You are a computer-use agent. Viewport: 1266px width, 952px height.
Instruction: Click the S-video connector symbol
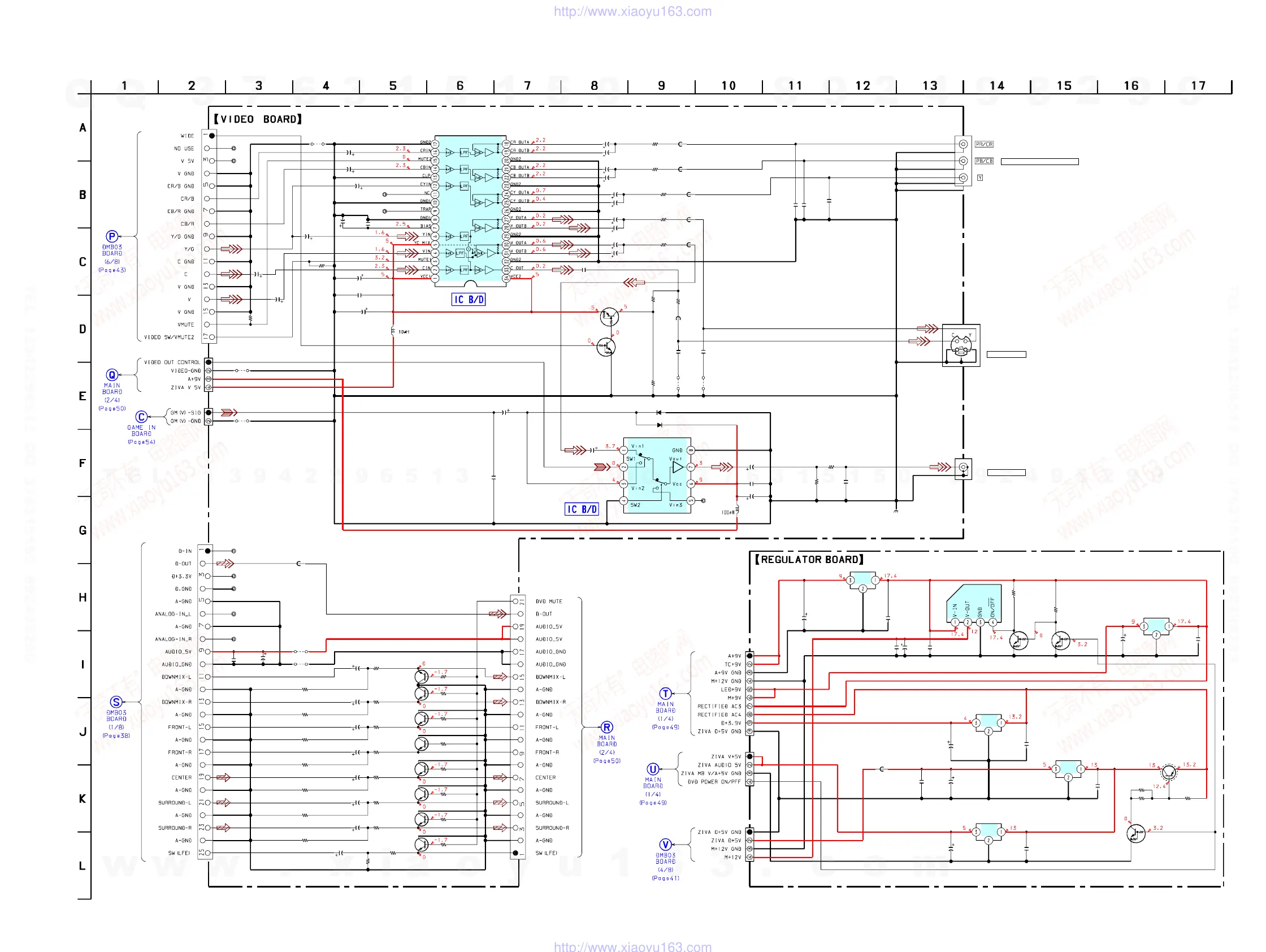click(x=961, y=345)
